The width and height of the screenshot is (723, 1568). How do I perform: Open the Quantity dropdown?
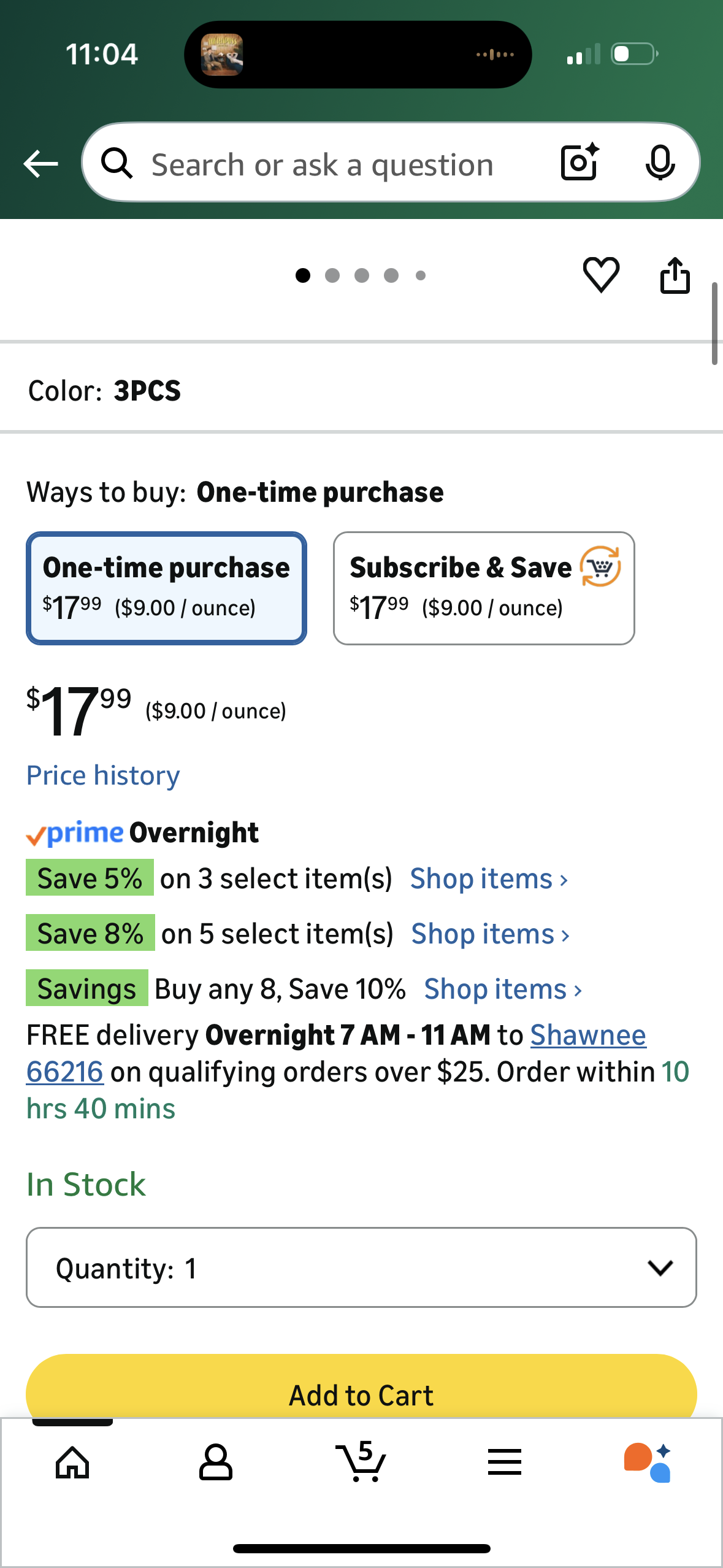[x=361, y=1267]
